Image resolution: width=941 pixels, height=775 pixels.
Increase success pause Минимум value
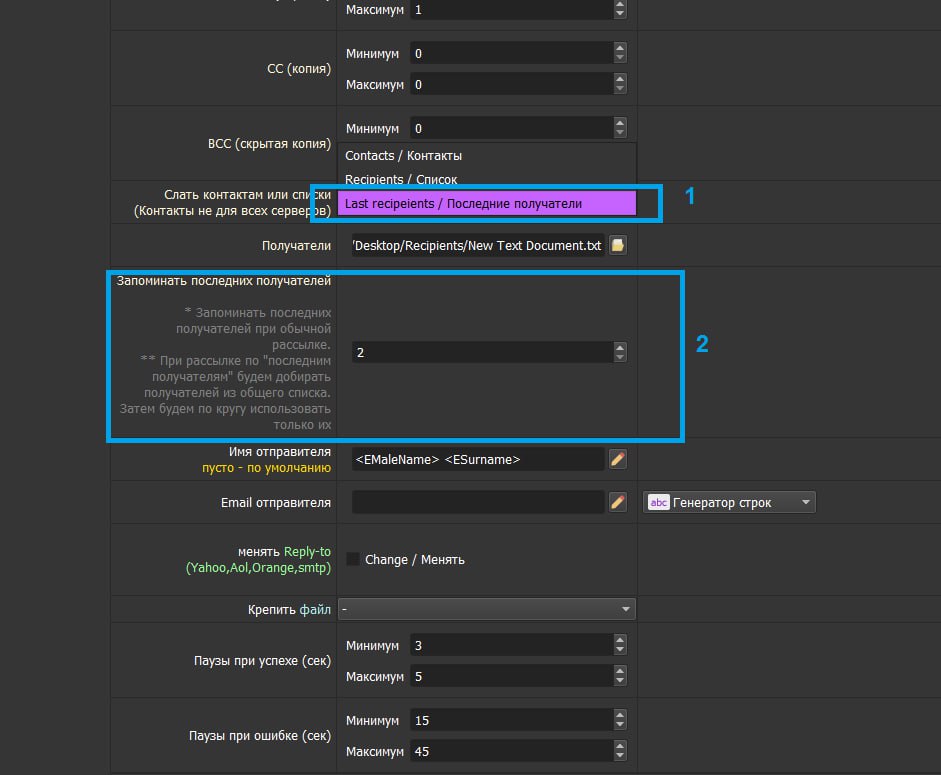point(620,640)
